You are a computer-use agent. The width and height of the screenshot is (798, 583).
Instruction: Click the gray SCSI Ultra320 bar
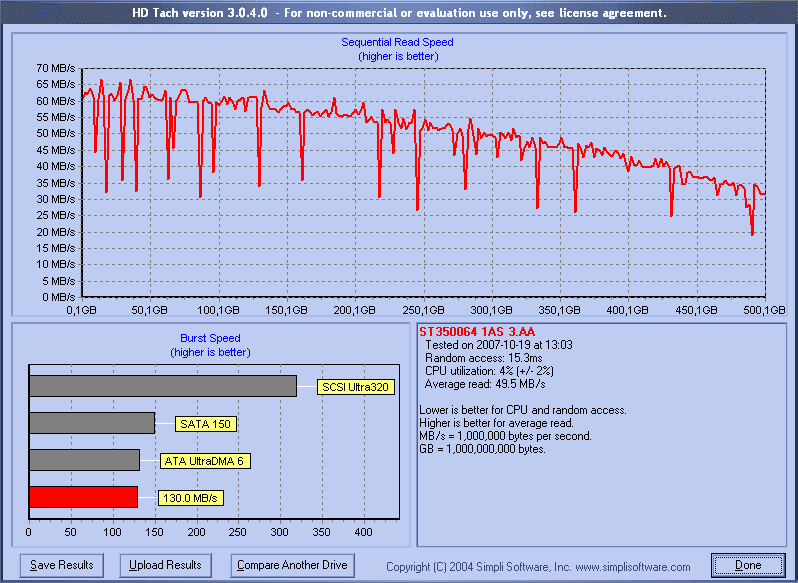coord(163,386)
